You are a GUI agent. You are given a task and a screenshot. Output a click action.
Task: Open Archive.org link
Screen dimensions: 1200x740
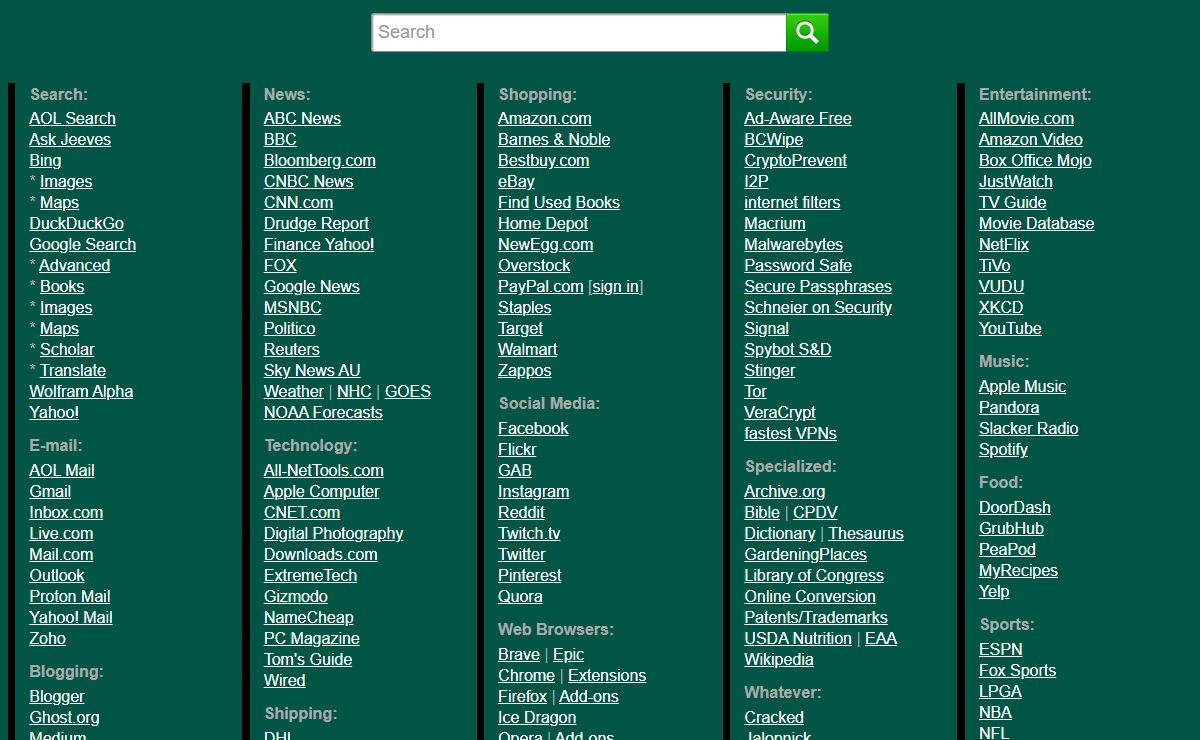[x=785, y=491]
